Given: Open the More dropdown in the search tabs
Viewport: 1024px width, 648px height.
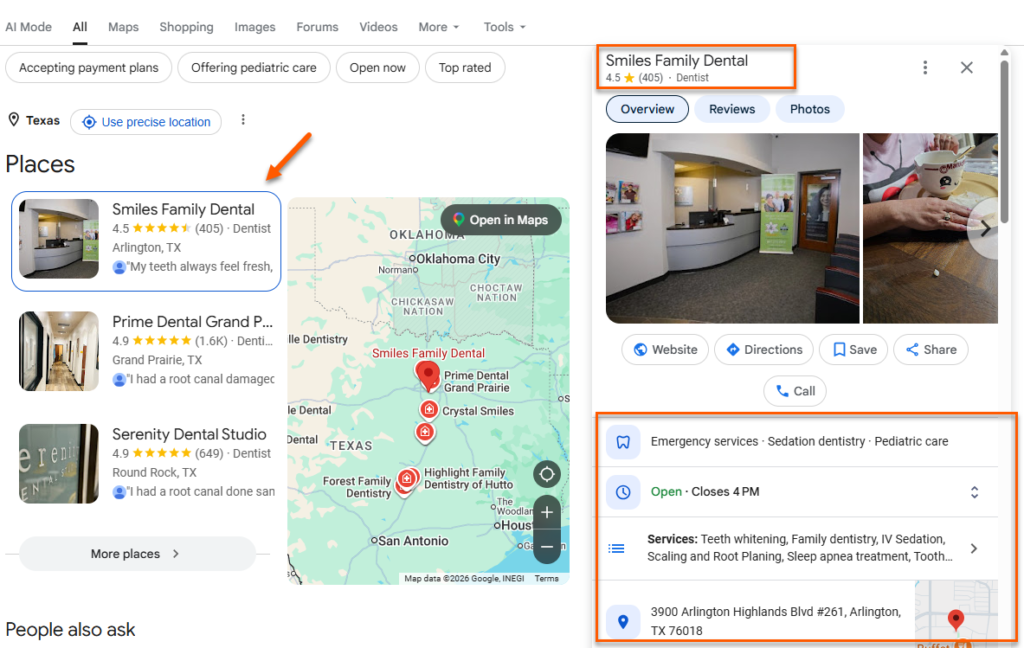Looking at the screenshot, I should 439,27.
